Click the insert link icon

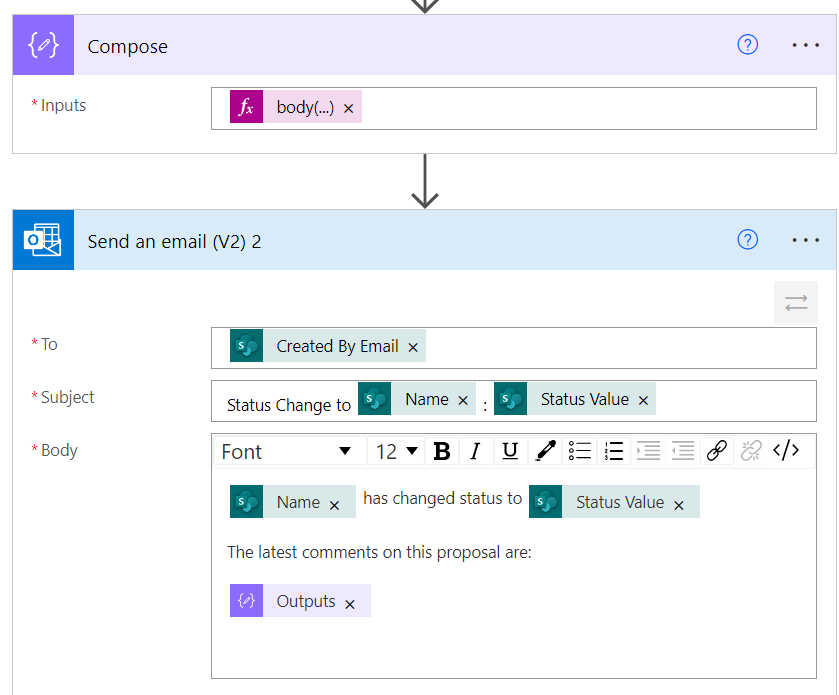[716, 452]
